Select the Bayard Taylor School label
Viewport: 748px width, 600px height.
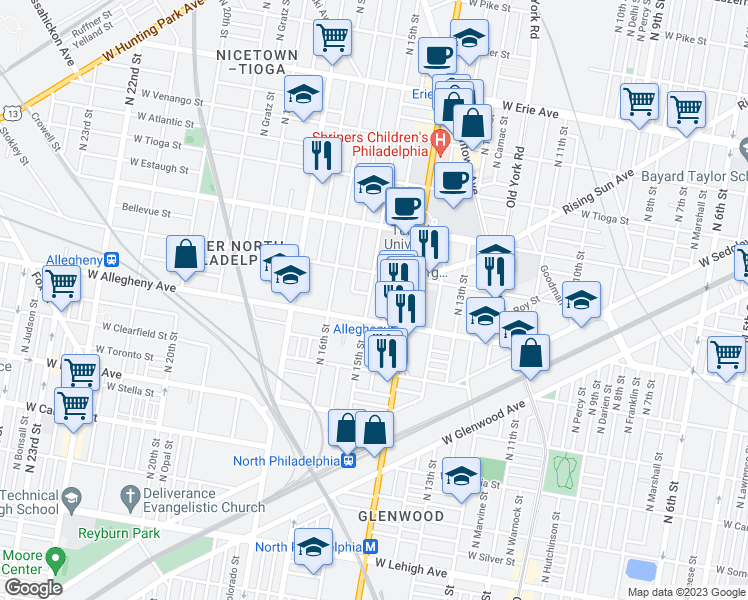694,176
